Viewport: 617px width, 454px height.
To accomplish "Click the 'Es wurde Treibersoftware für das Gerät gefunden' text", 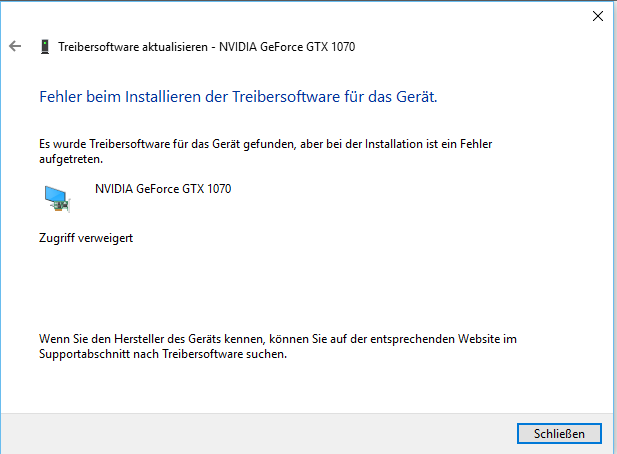I will [x=167, y=144].
